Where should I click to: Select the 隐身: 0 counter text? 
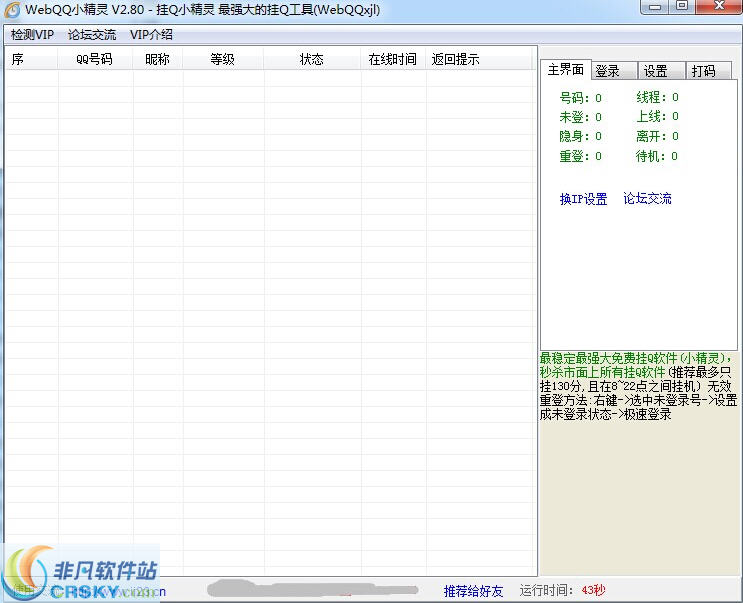(x=580, y=136)
